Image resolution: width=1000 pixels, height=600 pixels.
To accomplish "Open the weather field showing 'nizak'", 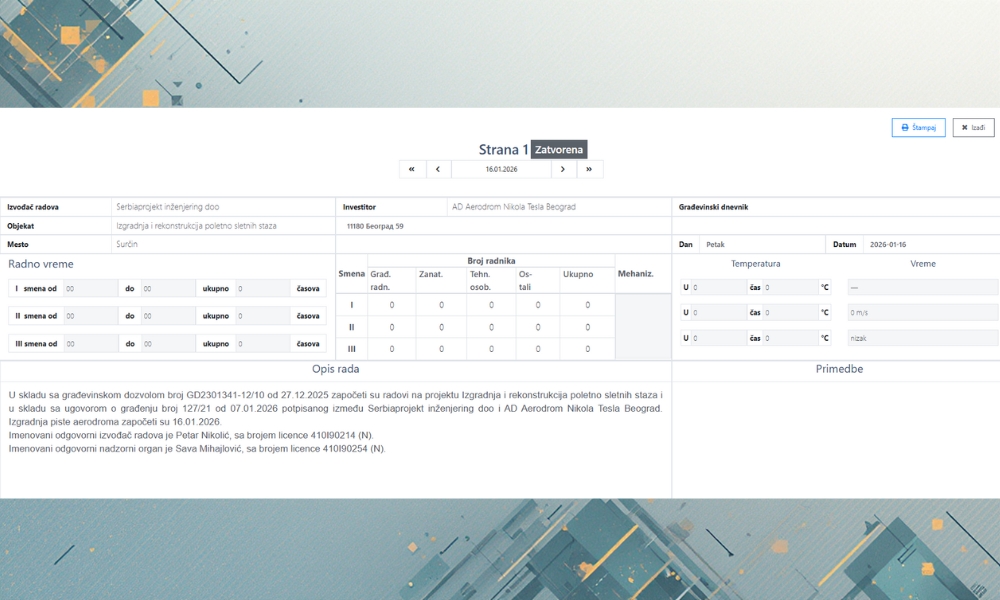I will tap(922, 338).
